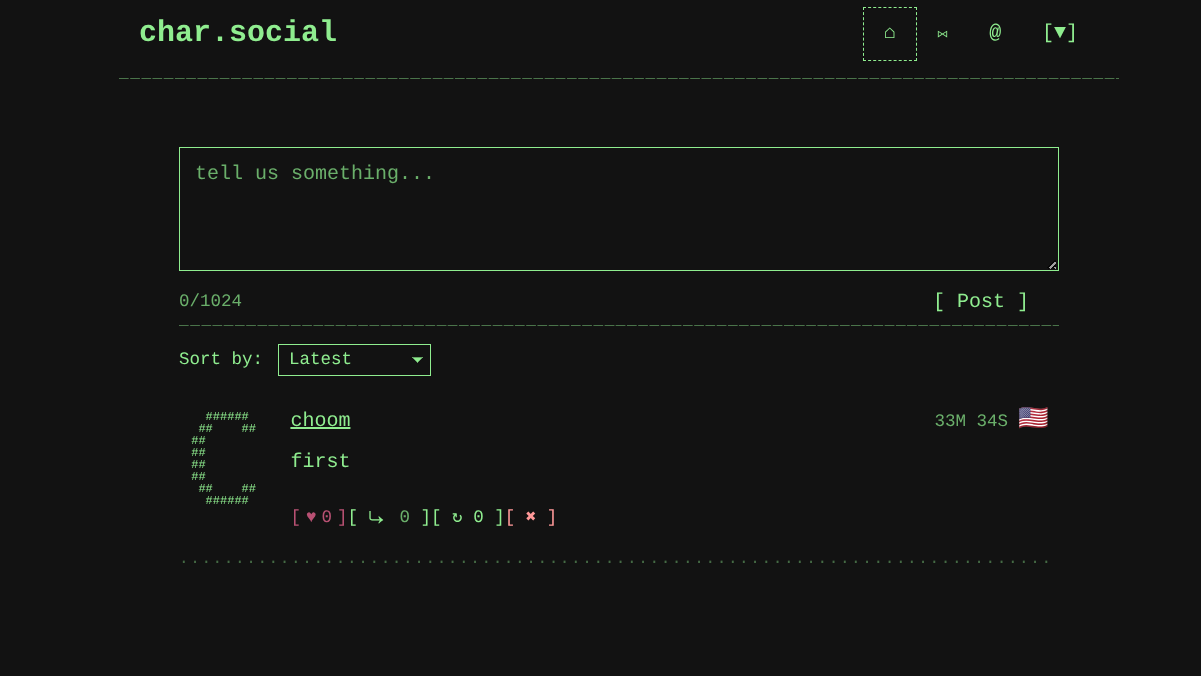Toggle the highlighted home navigation button
This screenshot has width=1201, height=676.
pos(889,33)
